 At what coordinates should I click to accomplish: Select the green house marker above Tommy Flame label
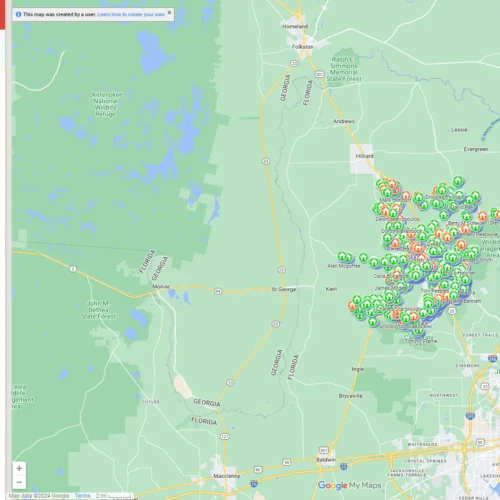point(419,331)
